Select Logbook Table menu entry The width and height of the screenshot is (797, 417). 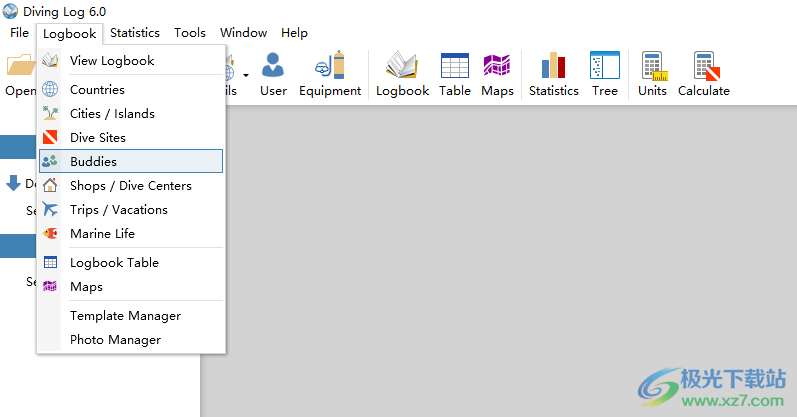(x=131, y=262)
